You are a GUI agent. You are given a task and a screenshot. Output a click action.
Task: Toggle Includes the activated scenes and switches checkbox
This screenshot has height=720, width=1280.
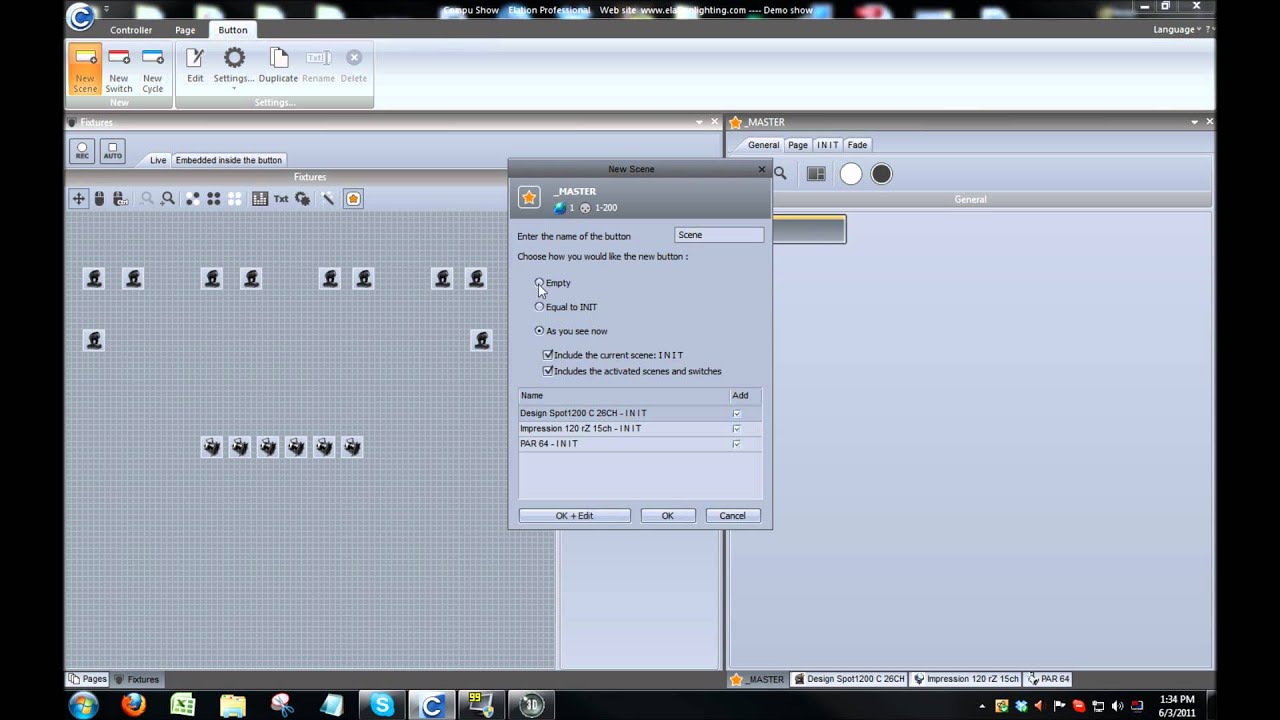coord(548,371)
